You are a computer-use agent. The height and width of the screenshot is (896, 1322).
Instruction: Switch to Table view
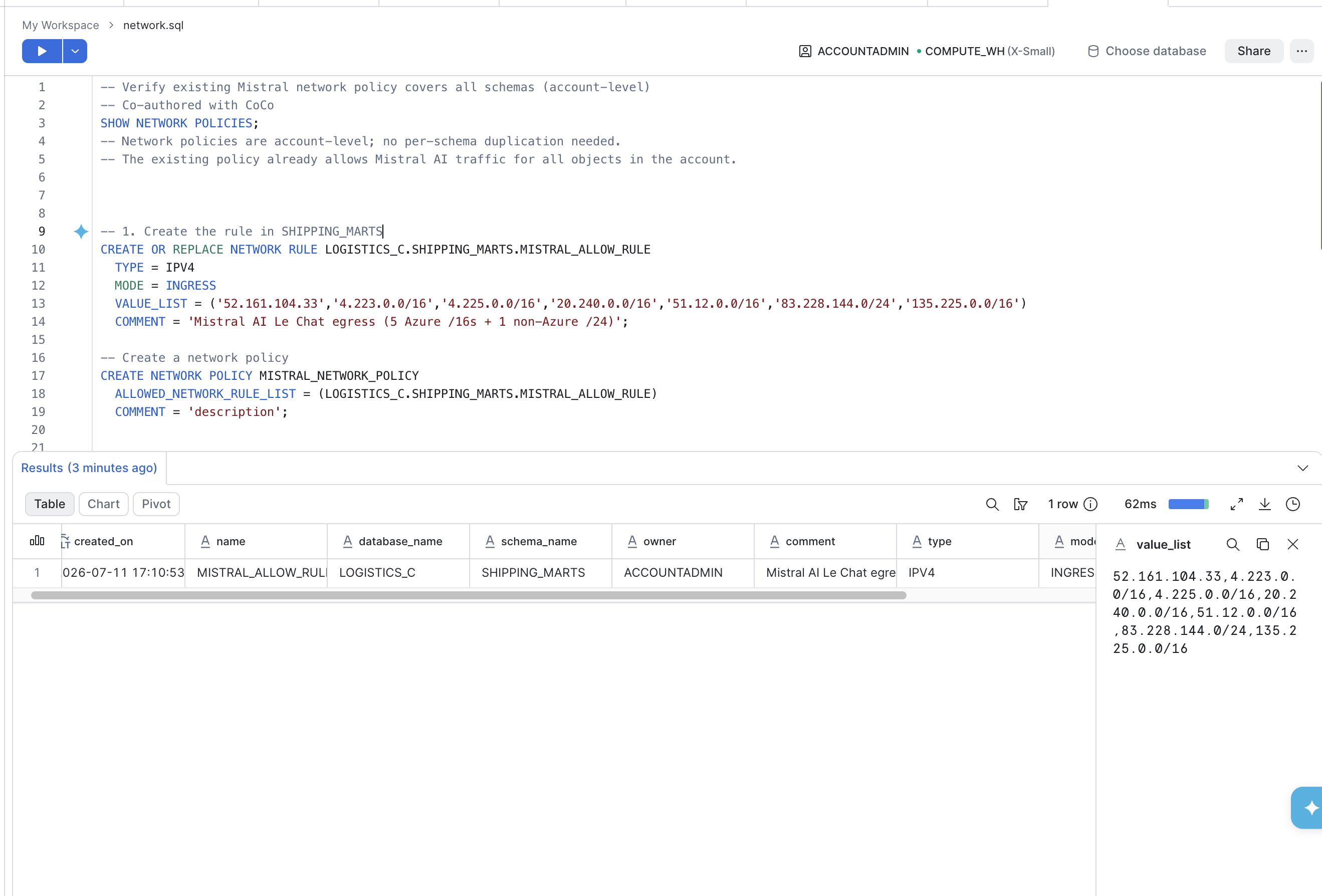(50, 504)
